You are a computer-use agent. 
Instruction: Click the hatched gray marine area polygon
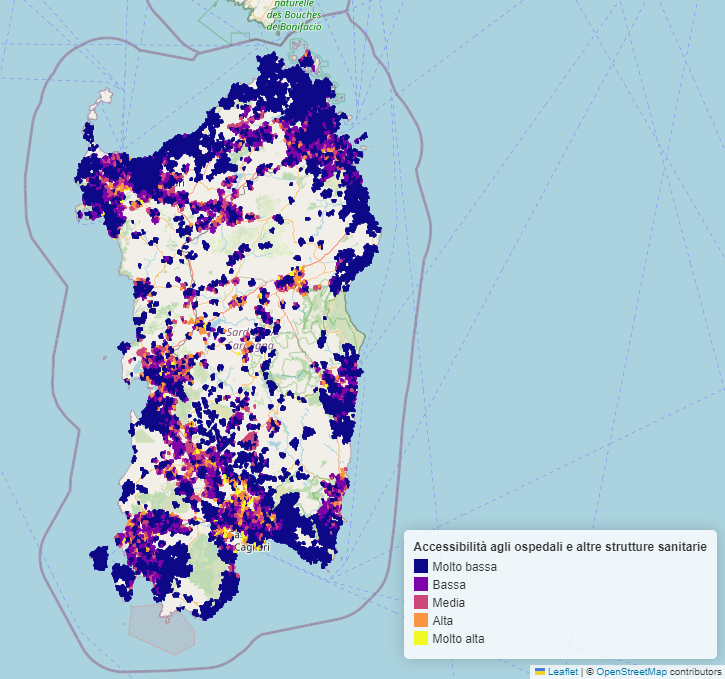tap(162, 626)
